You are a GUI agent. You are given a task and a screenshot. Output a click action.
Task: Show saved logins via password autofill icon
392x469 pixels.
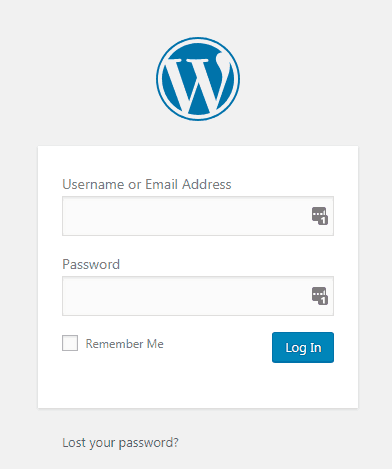[320, 296]
